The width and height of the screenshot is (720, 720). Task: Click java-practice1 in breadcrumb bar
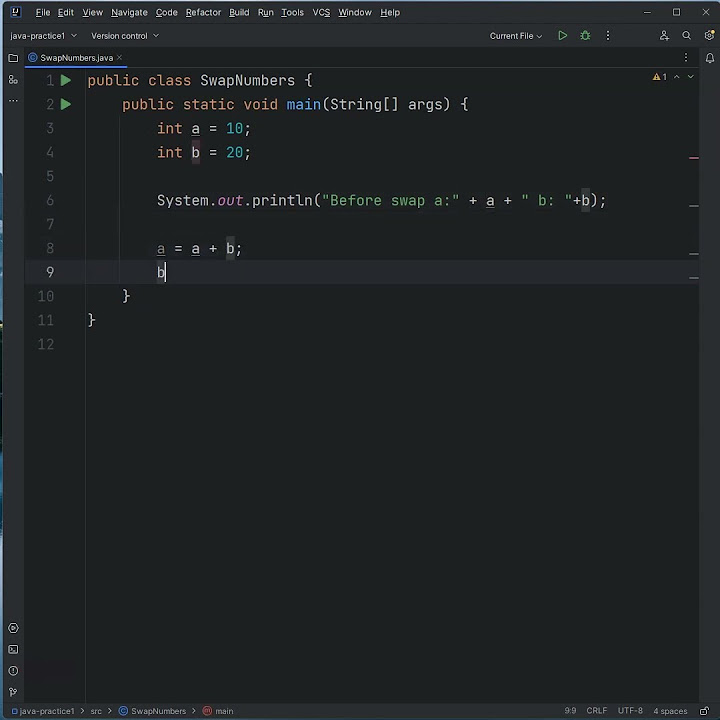coord(43,711)
